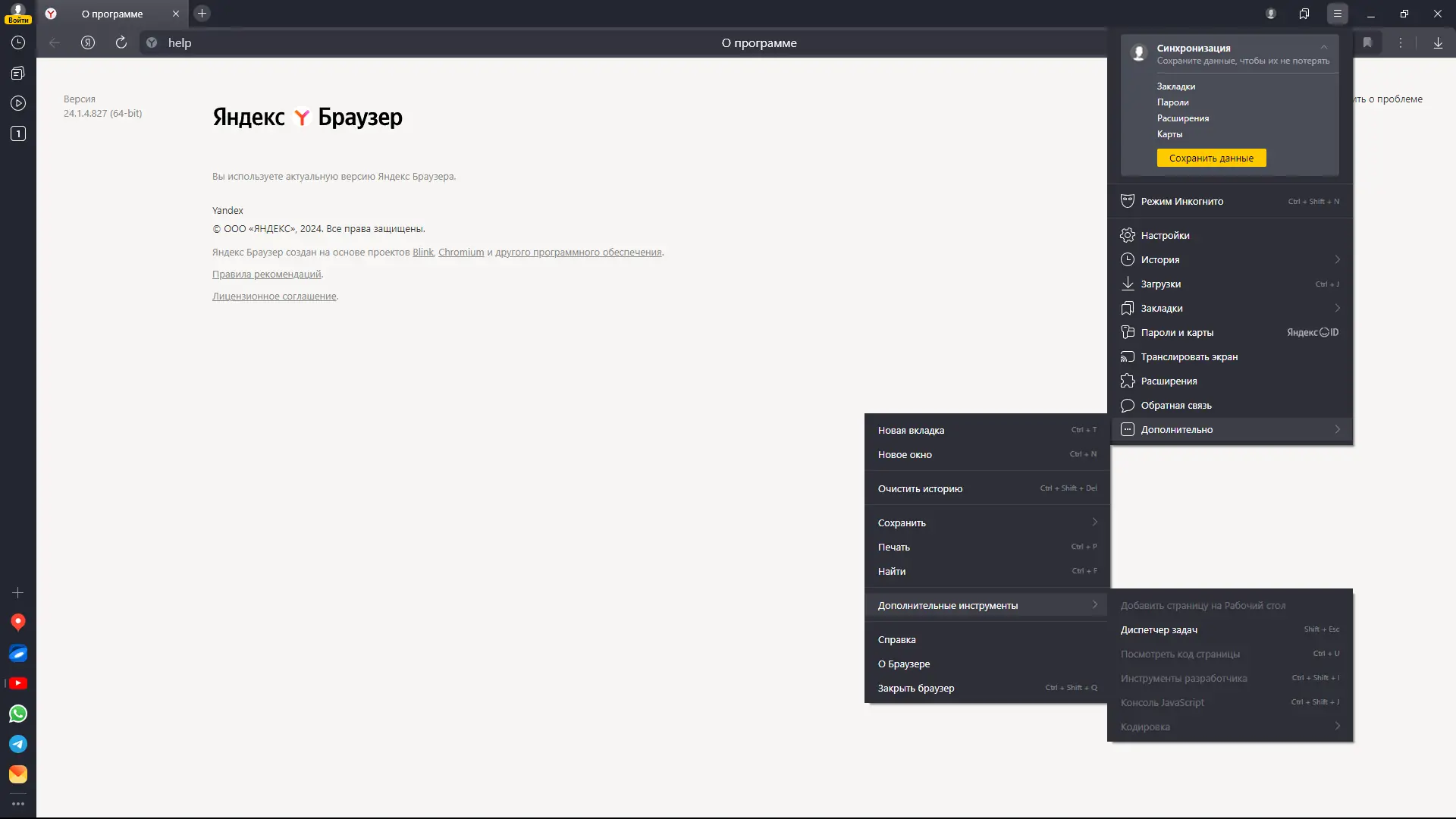Click the history clock icon in sidebar
Image resolution: width=1456 pixels, height=819 pixels.
coord(18,43)
